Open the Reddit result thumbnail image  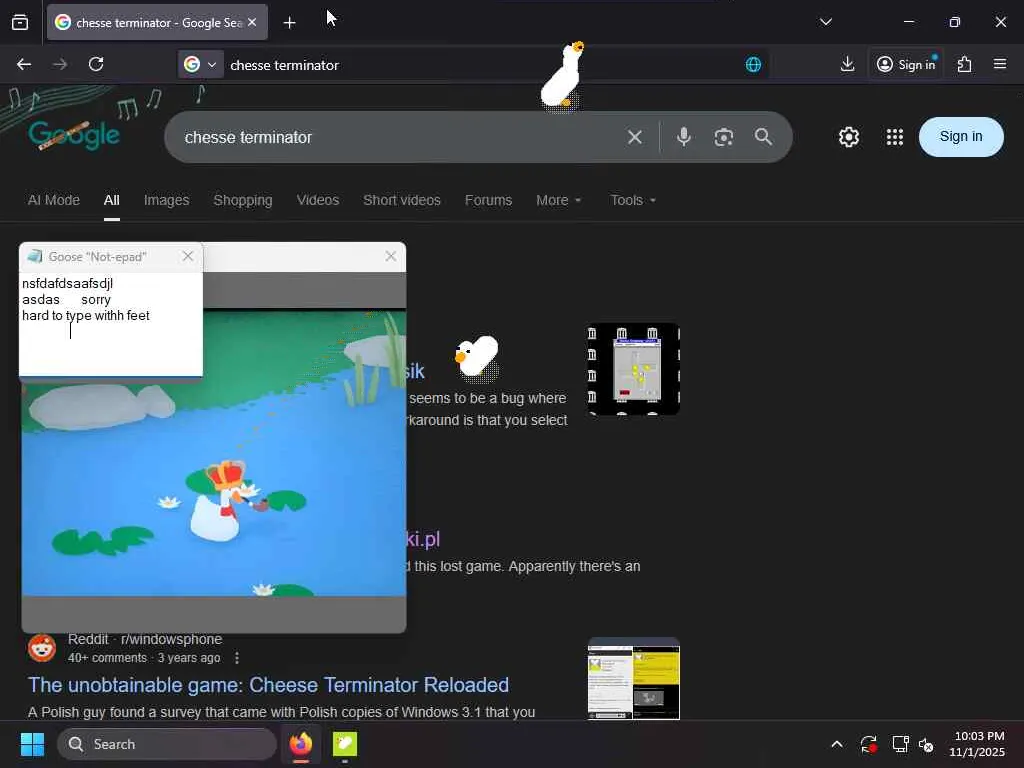point(633,679)
